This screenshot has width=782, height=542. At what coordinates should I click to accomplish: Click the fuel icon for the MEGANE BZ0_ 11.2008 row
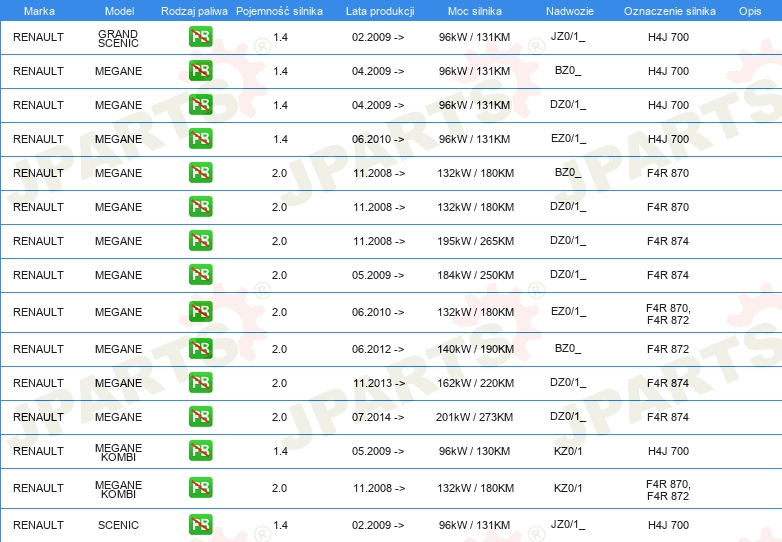pos(200,172)
